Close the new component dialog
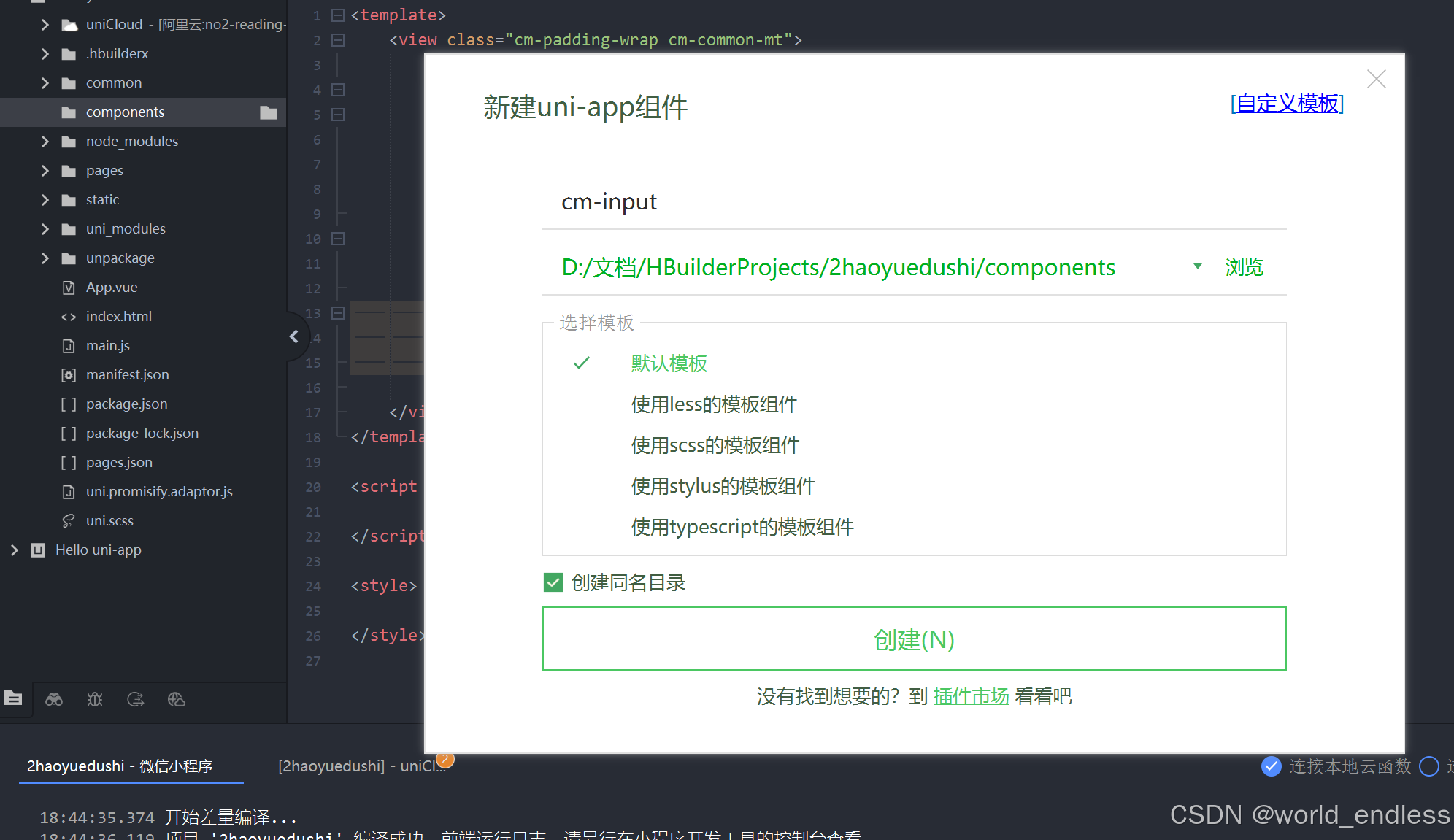The image size is (1454, 840). click(1376, 78)
